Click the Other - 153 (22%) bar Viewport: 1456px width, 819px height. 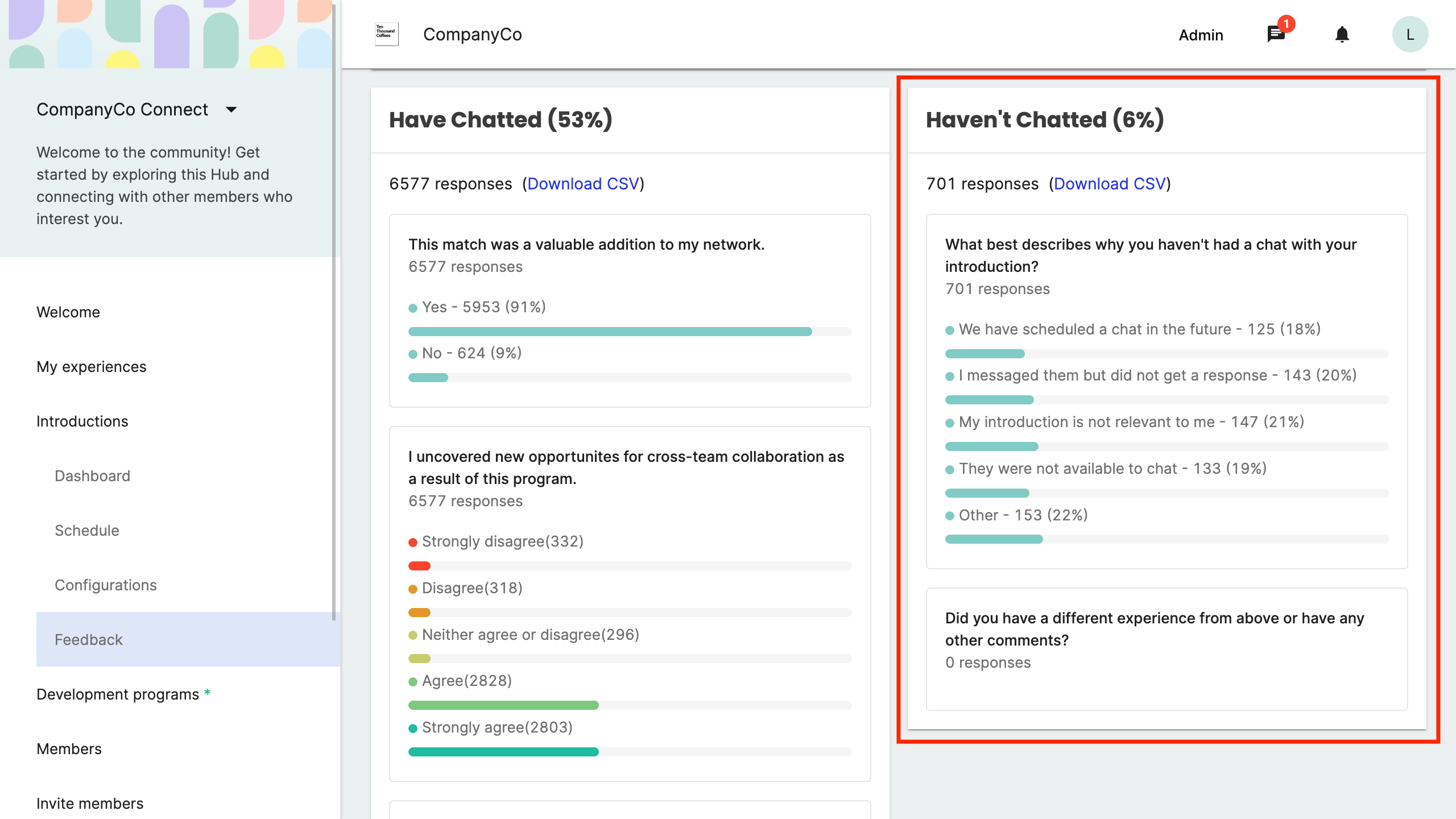1167,539
